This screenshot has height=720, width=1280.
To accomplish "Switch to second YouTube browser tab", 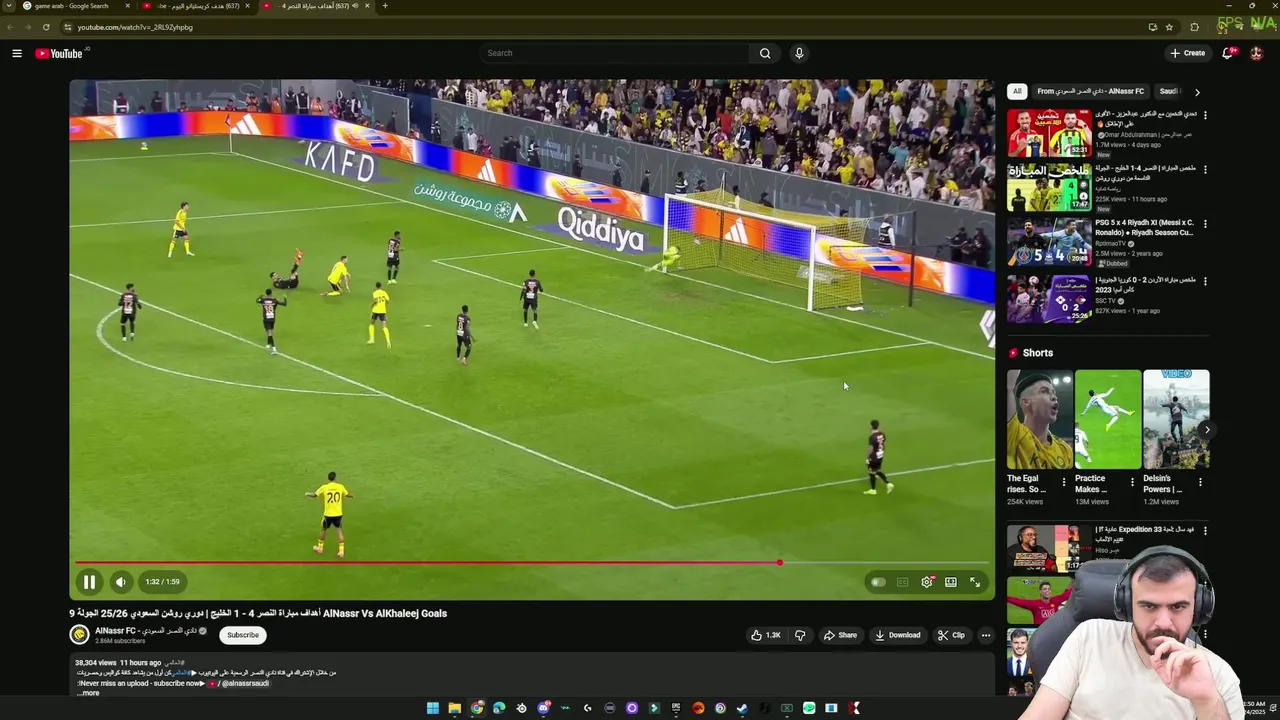I will (x=195, y=6).
